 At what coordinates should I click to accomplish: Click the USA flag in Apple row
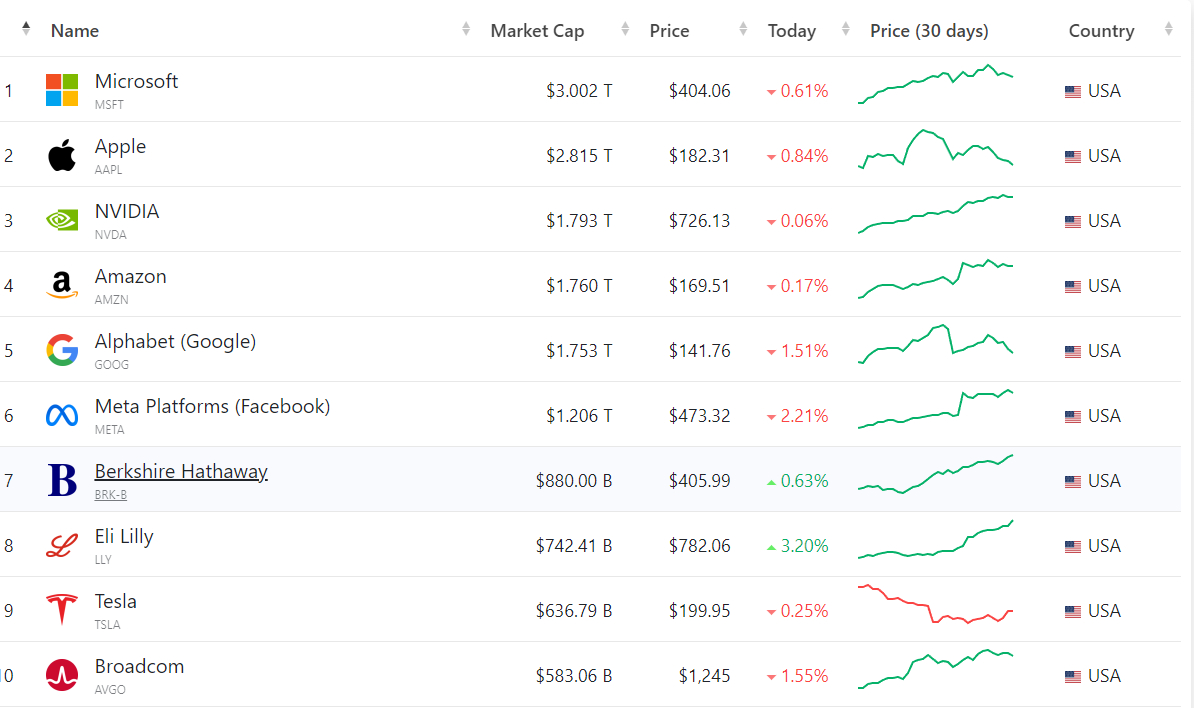(1073, 156)
